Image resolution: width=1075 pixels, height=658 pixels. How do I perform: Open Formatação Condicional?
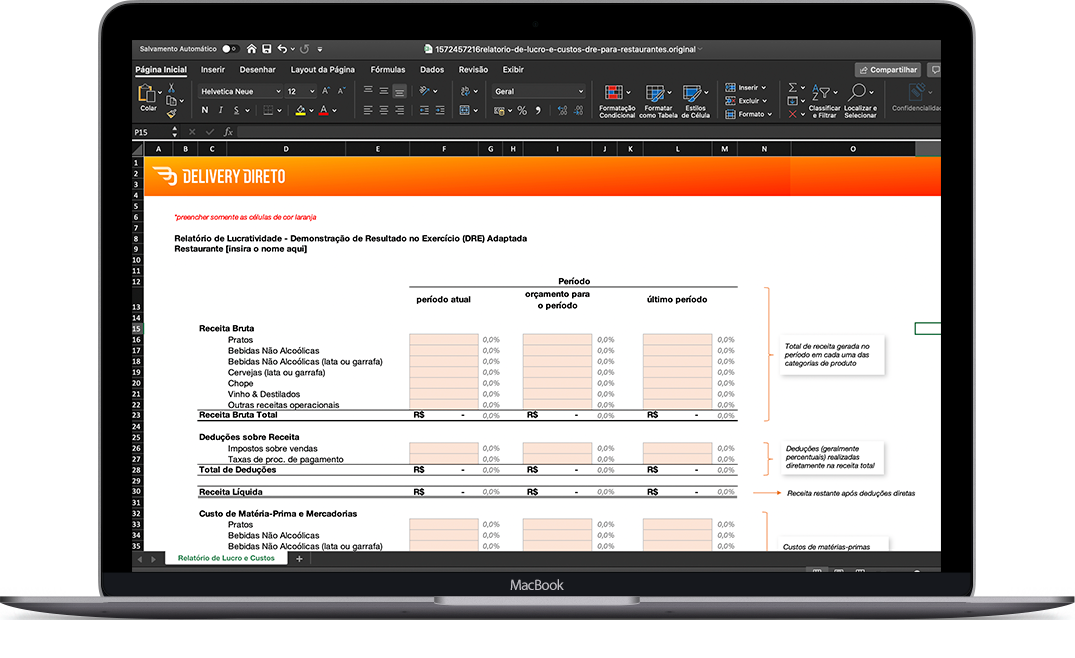tap(617, 101)
